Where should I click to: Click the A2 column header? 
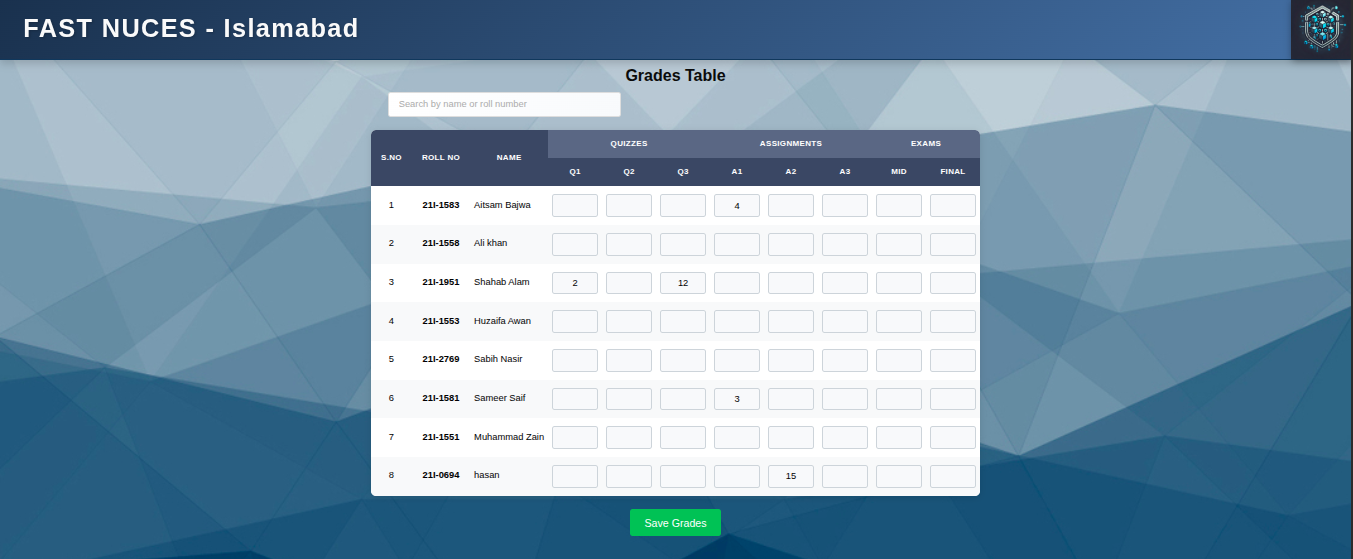791,172
